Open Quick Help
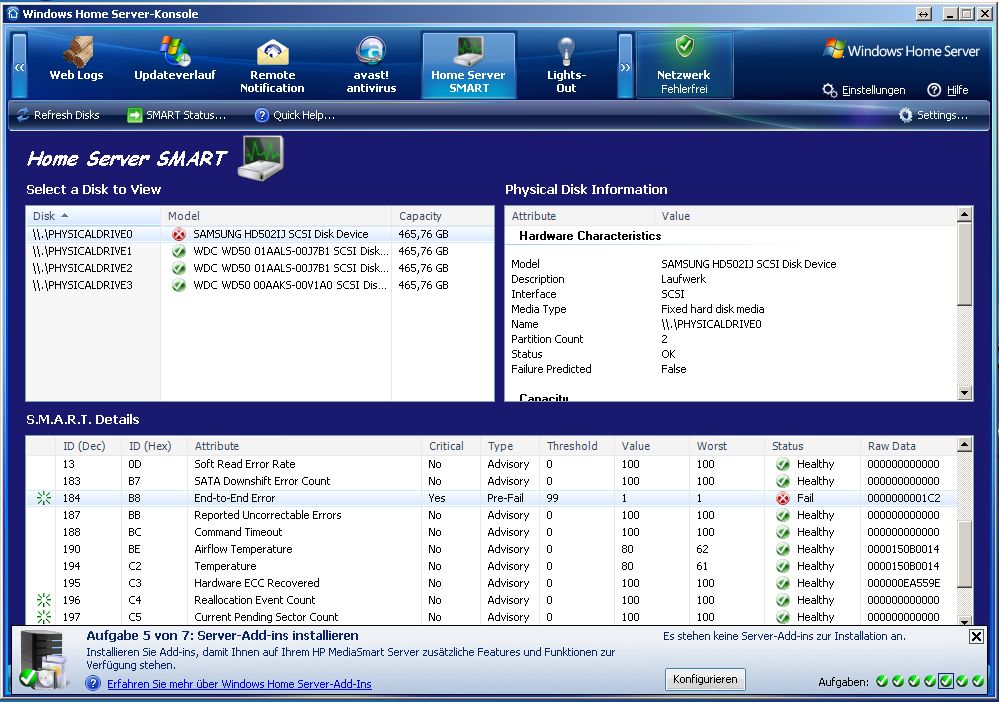 coord(295,115)
